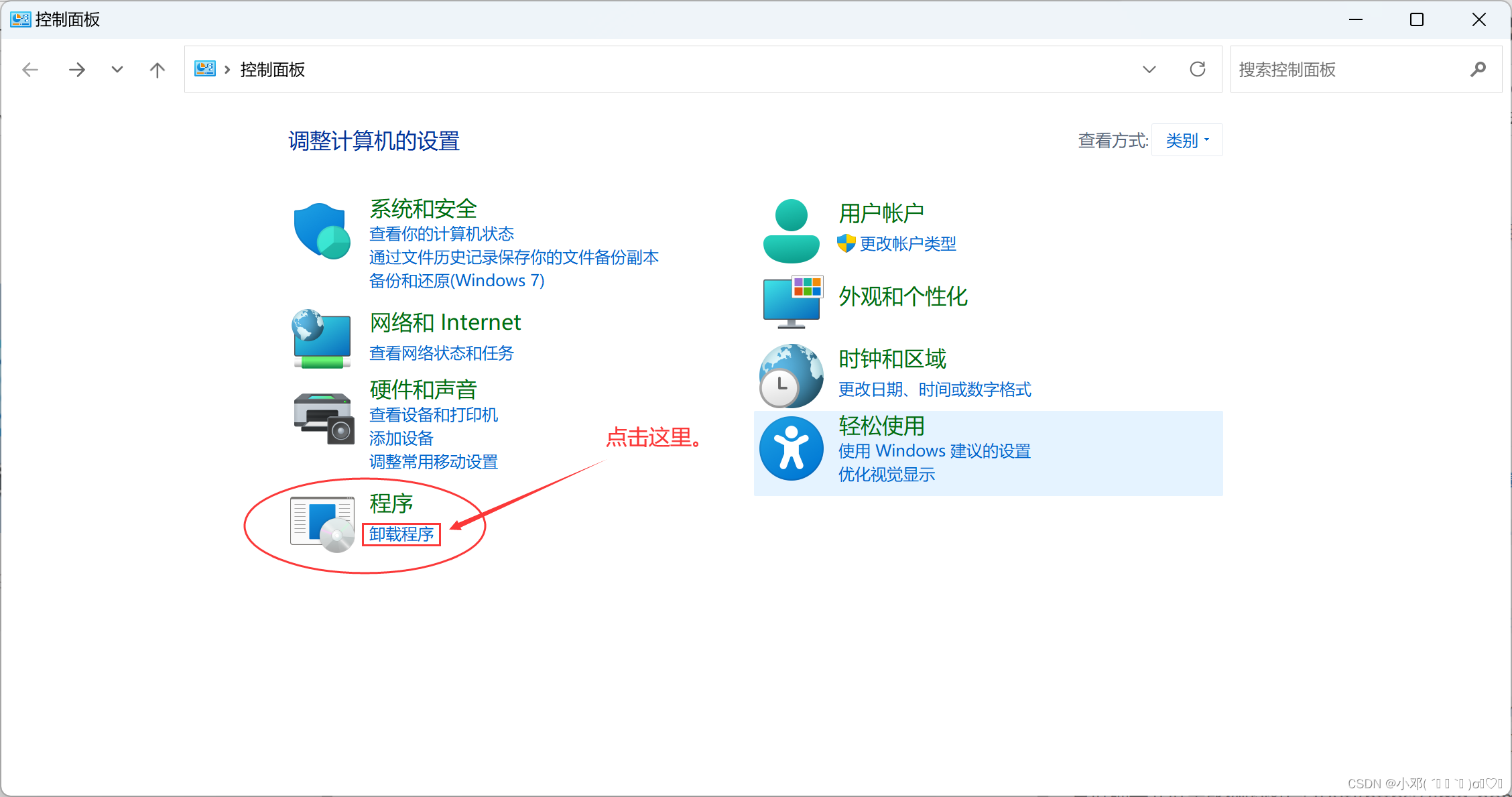Click the 卸载程序 uninstall link
The width and height of the screenshot is (1512, 797).
click(x=401, y=534)
